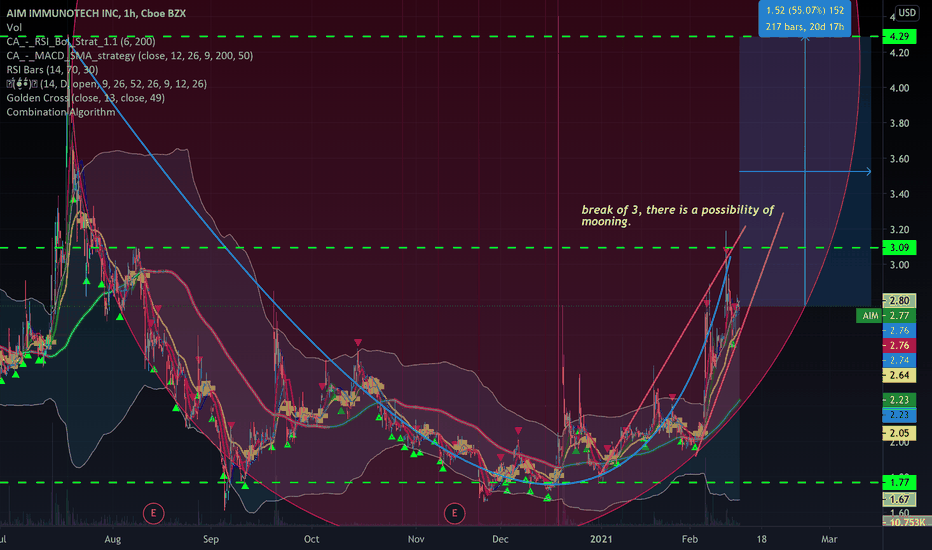Click the green 3.09 price level label
This screenshot has width=932, height=550.
coord(899,247)
